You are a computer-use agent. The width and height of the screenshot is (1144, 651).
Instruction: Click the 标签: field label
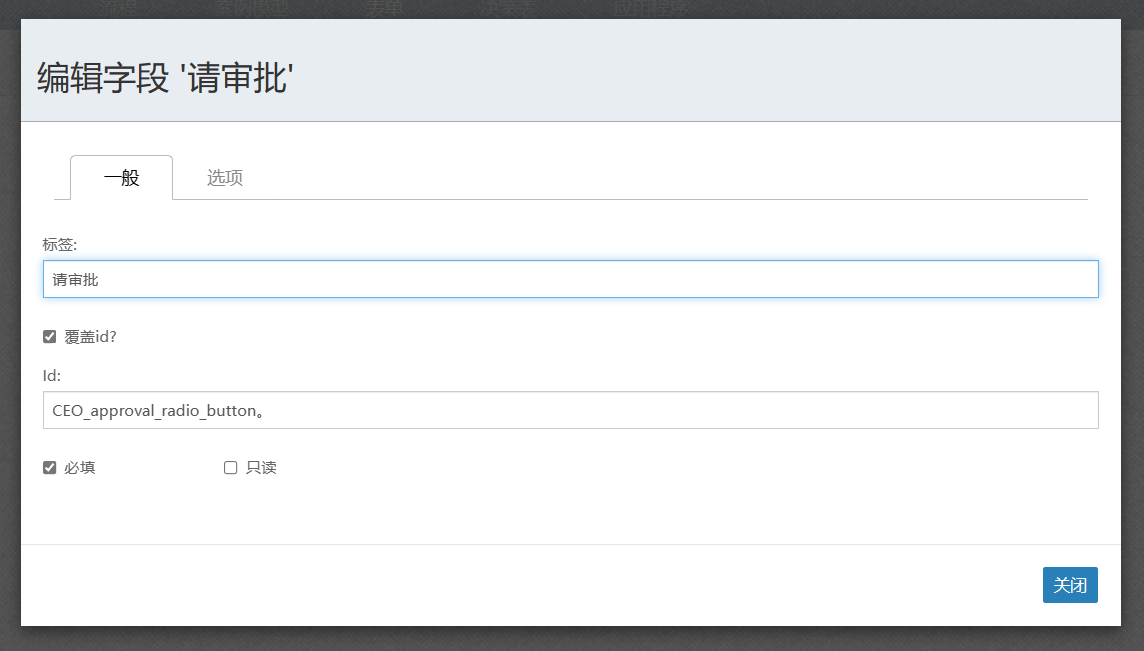[60, 244]
